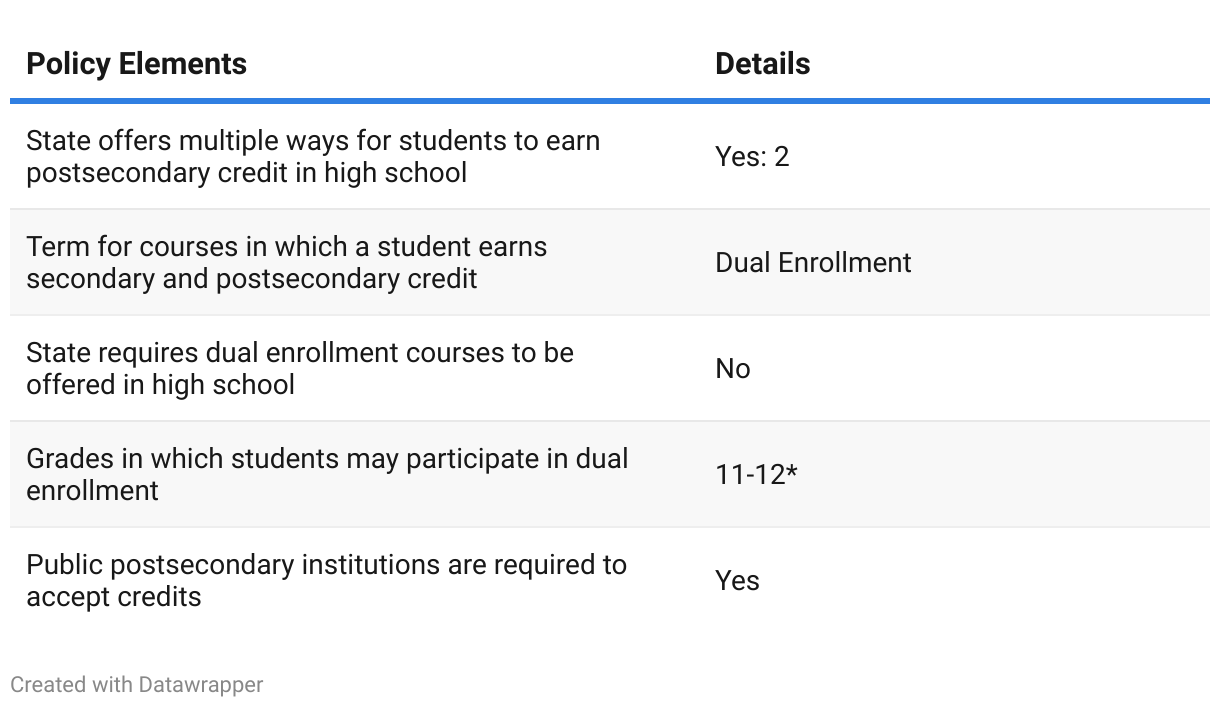Select the row about multiple ways to earn credit
1220x708 pixels.
312,156
